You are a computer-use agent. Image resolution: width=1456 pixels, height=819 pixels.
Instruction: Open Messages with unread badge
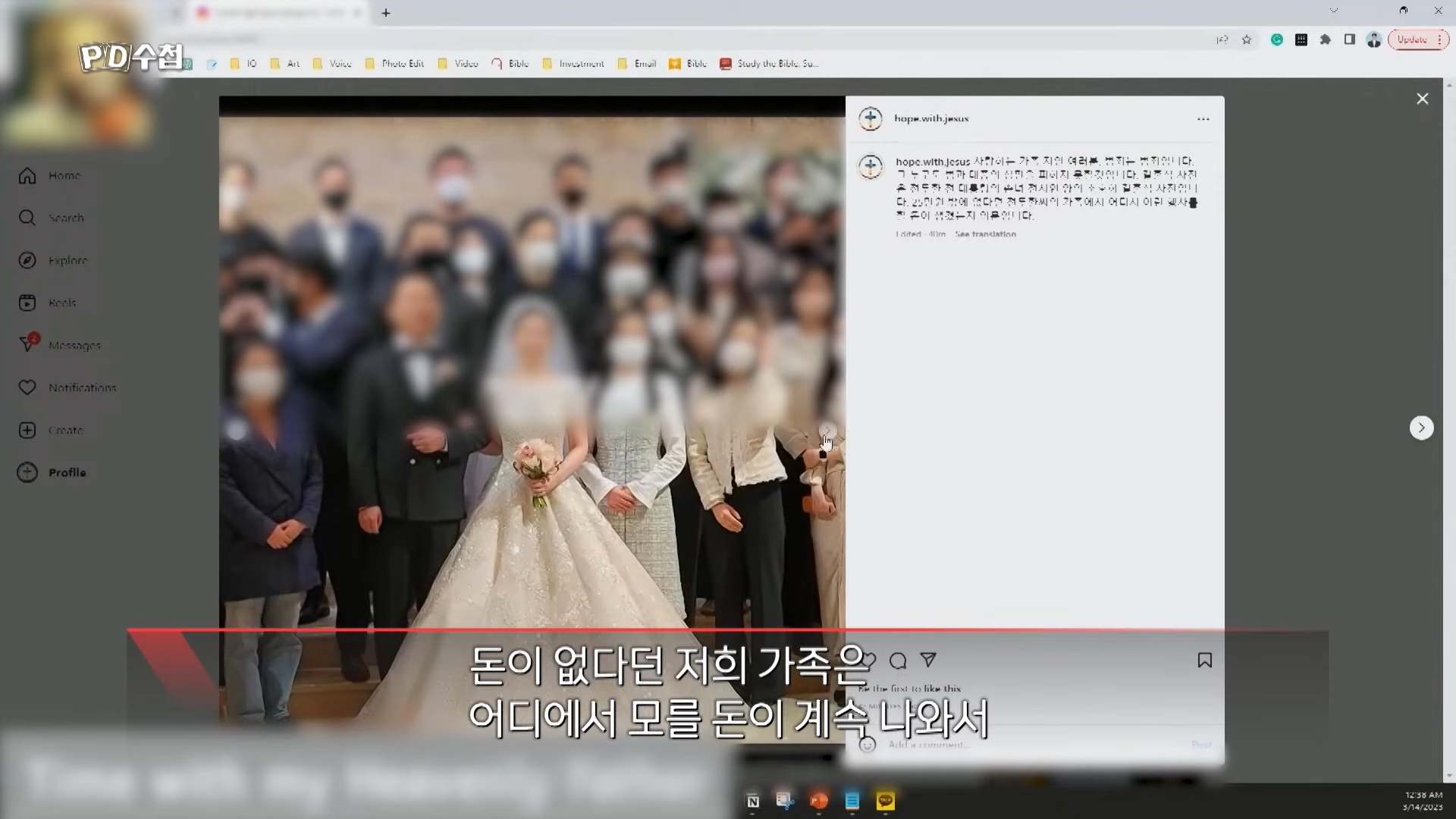point(59,345)
